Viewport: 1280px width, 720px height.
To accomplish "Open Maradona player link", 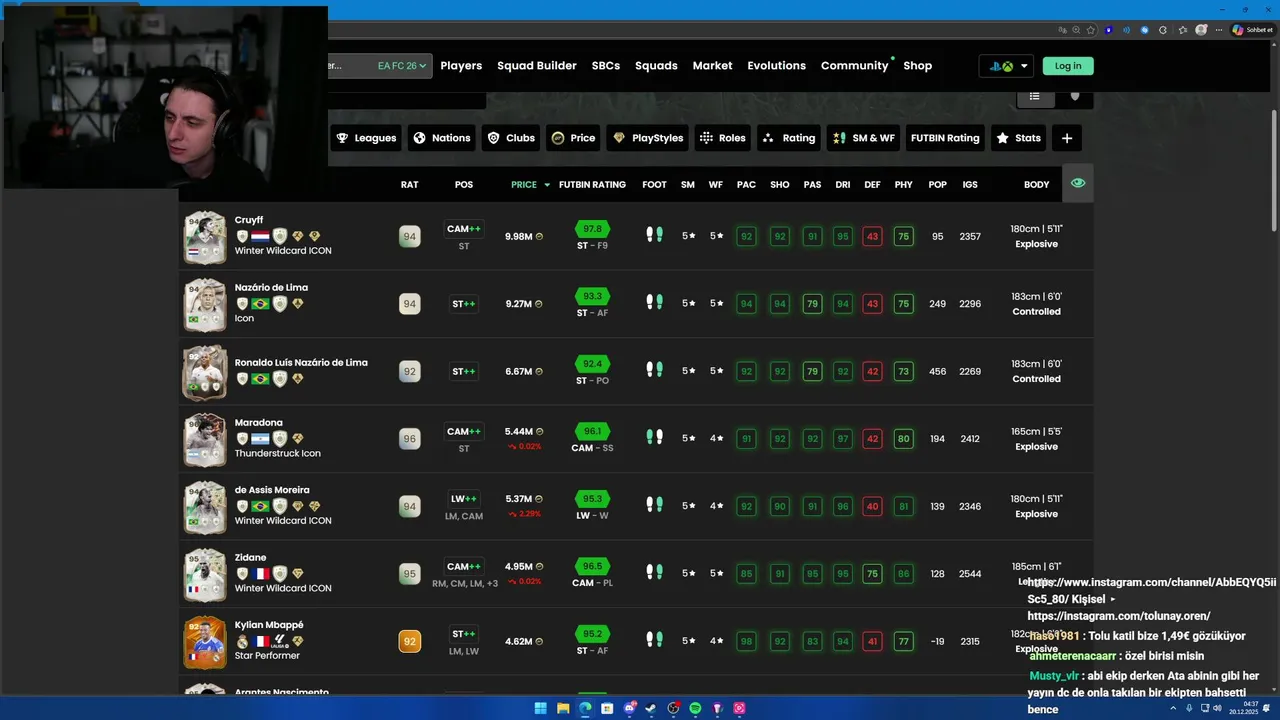I will pos(259,423).
